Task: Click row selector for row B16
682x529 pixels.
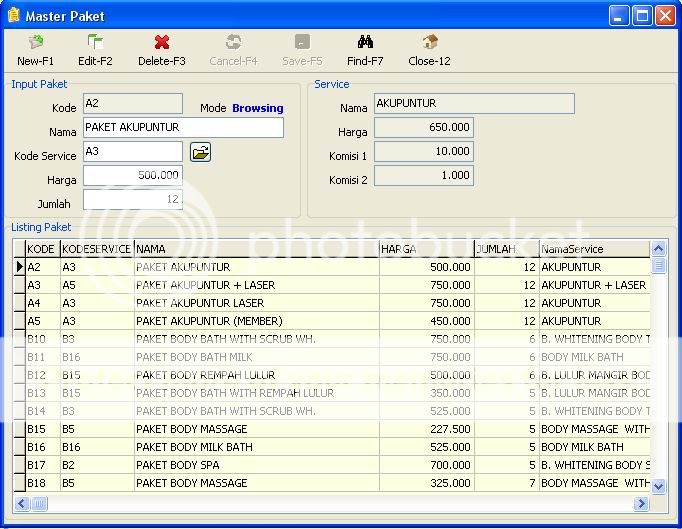Action: pyautogui.click(x=19, y=447)
